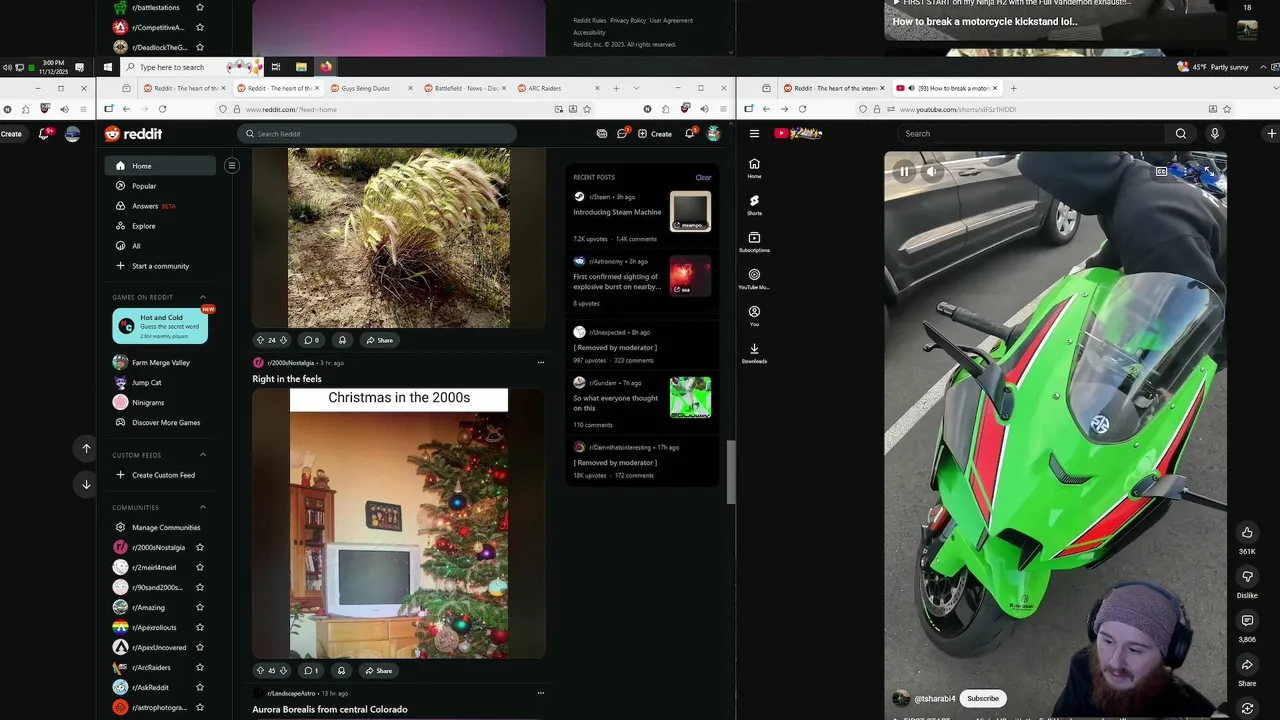
Task: Open comments on Right in the feels post
Action: tap(311, 671)
